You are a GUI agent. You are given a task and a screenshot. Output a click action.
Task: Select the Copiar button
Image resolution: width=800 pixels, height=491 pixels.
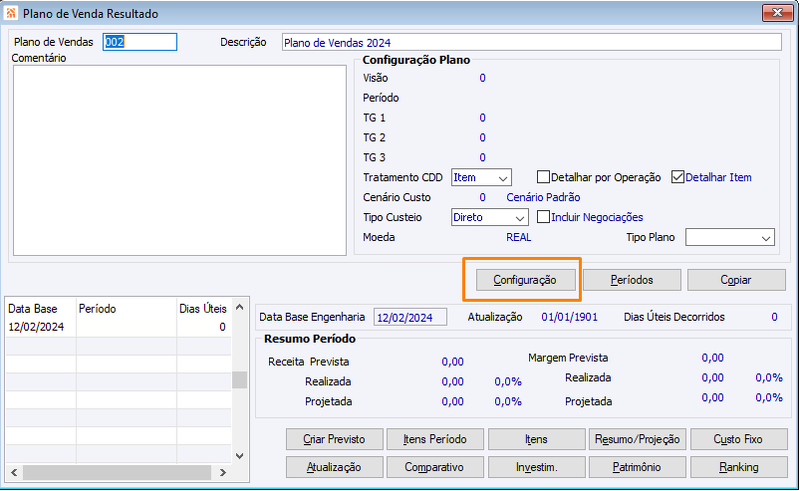pos(736,280)
